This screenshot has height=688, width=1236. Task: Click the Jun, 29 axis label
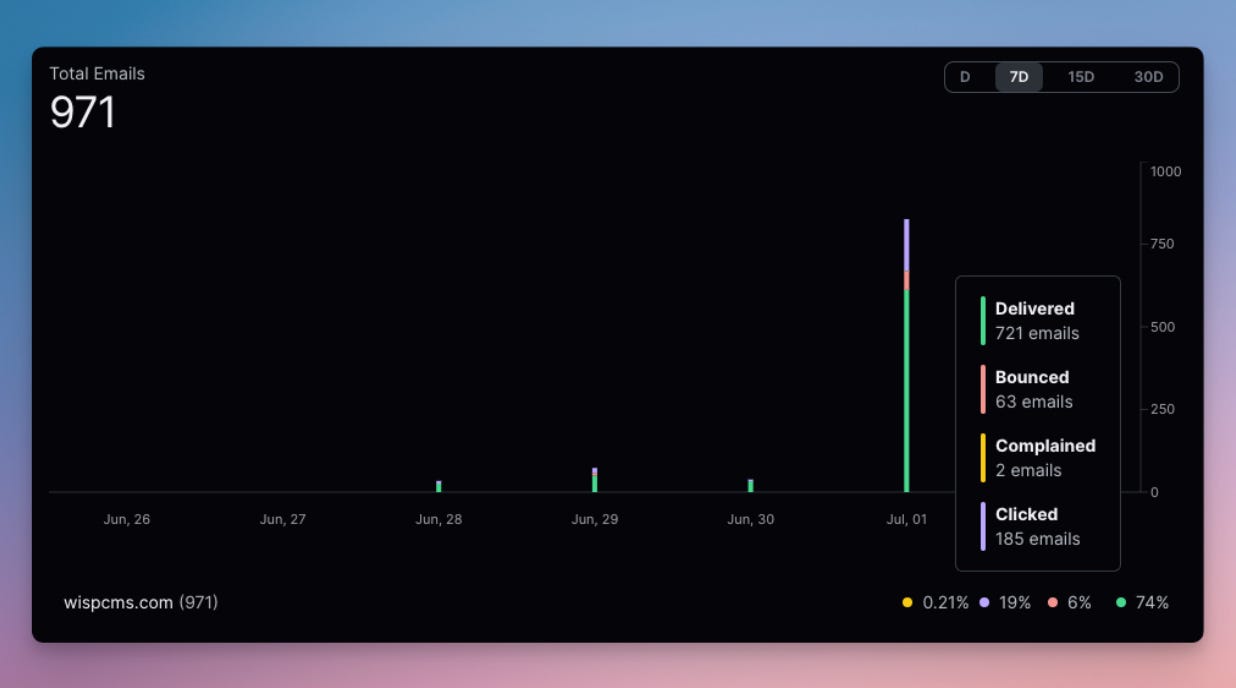[x=595, y=519]
